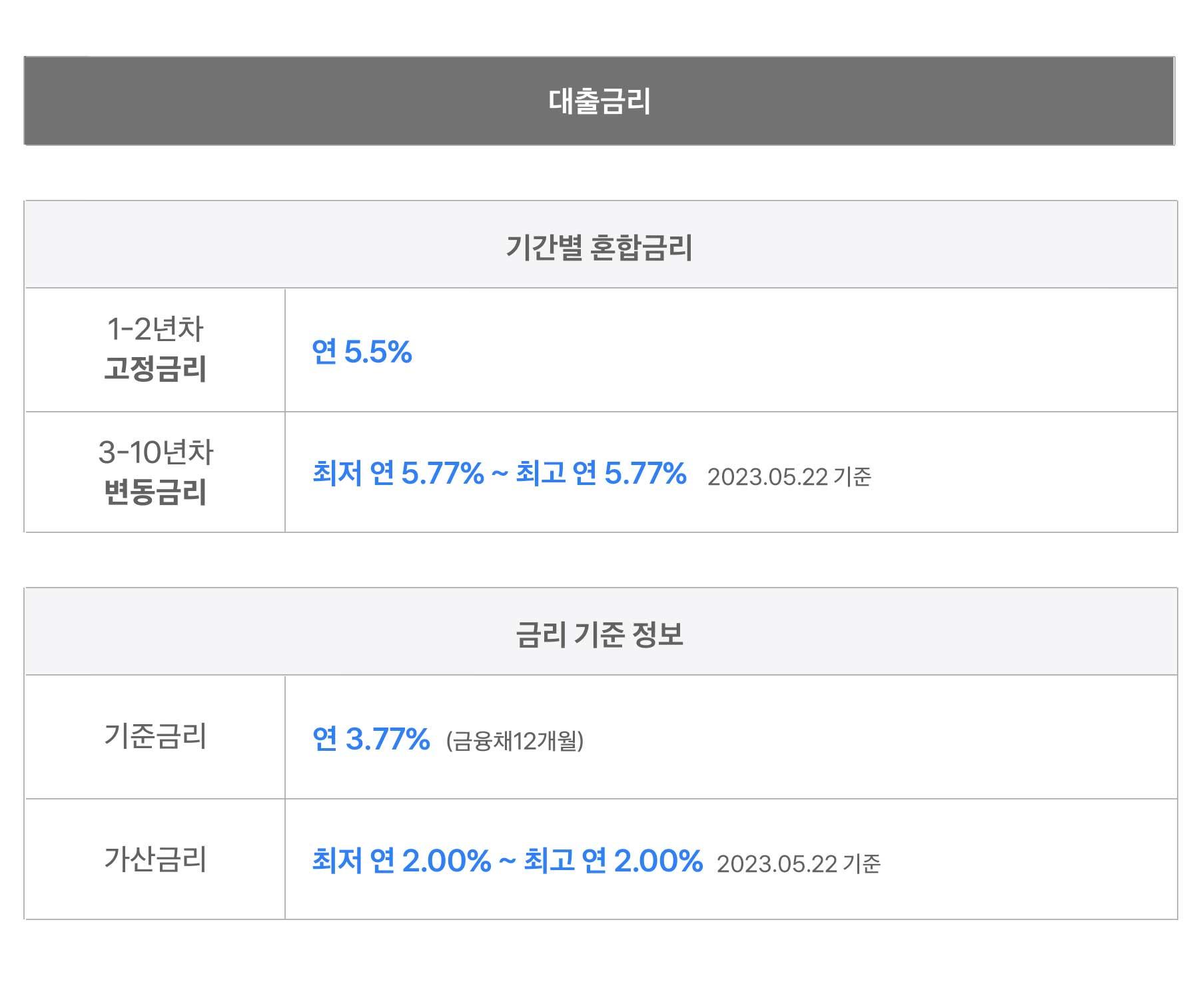The image size is (1199, 1008).
Task: Click the blue 연 3.77% rate
Action: [371, 739]
